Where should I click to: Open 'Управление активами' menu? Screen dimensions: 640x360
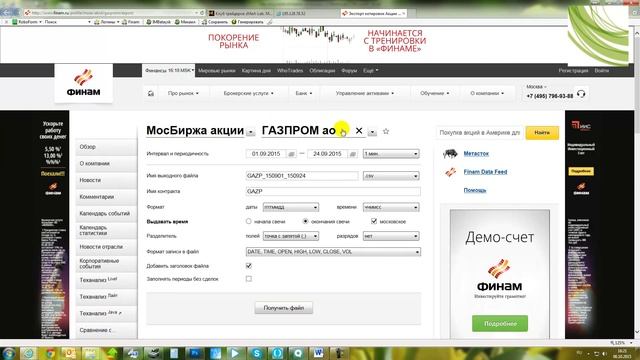[365, 93]
